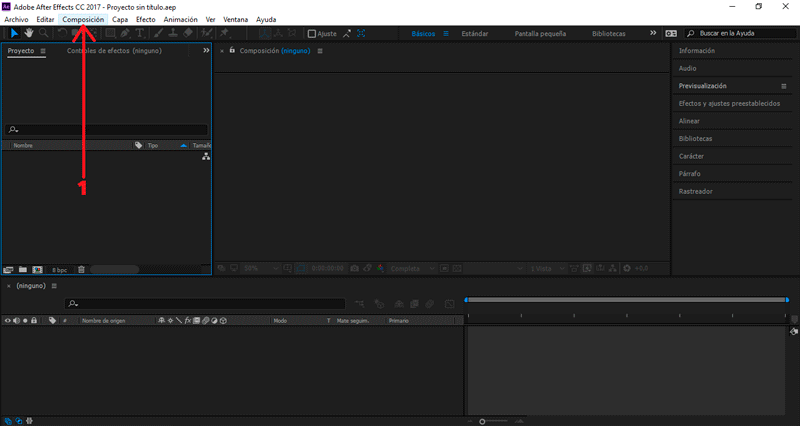Toggle the lock column header in timeline
Image resolution: width=800 pixels, height=426 pixels.
[x=34, y=320]
